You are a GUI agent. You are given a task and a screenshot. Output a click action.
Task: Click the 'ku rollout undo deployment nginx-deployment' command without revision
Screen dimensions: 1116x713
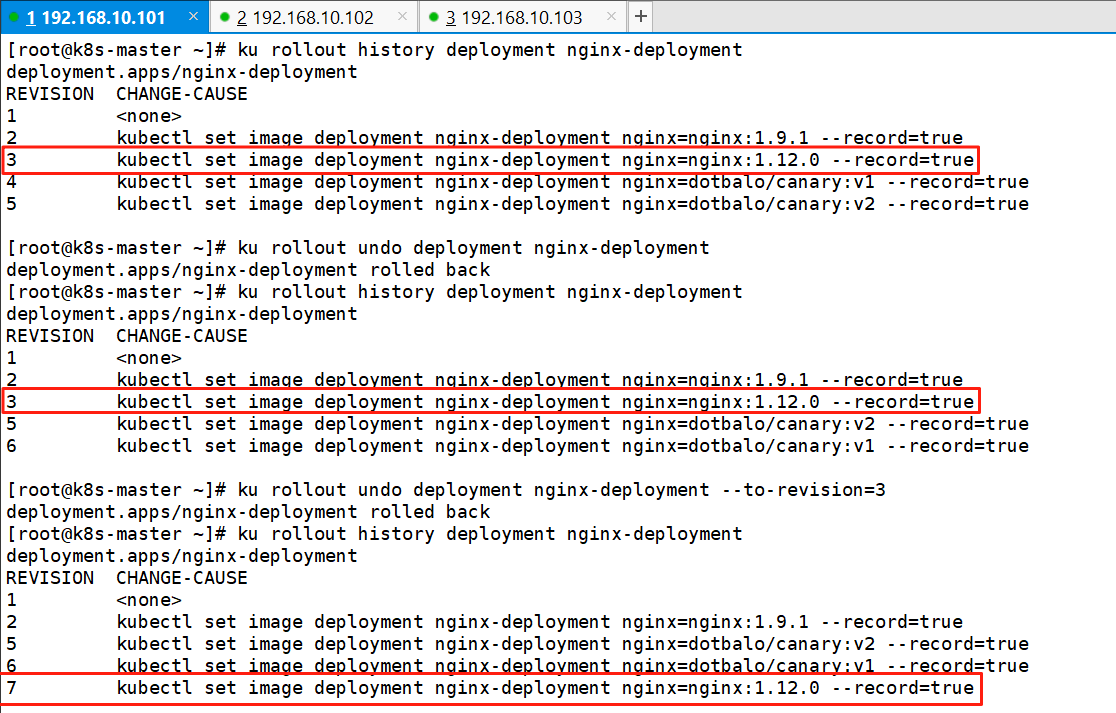tap(473, 248)
